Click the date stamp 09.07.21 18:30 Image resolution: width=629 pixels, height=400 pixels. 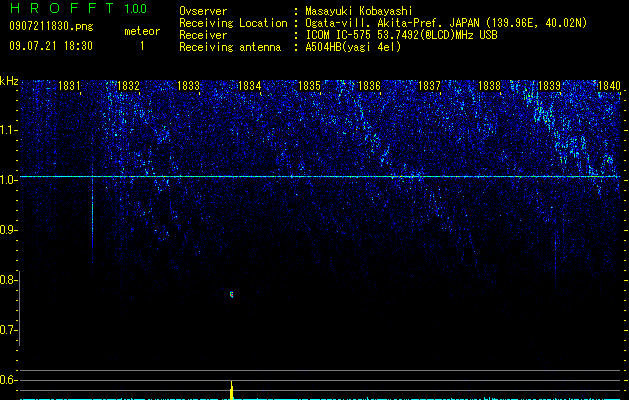tap(51, 46)
